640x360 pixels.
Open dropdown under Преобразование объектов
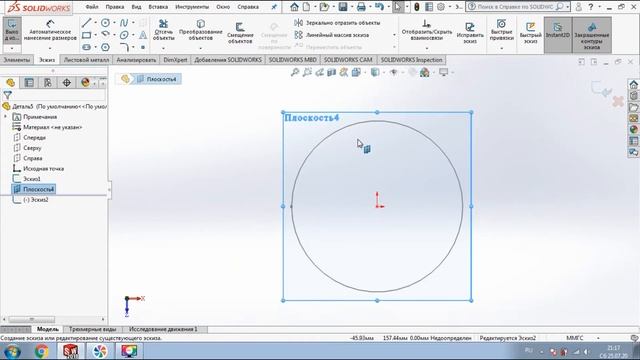(200, 49)
